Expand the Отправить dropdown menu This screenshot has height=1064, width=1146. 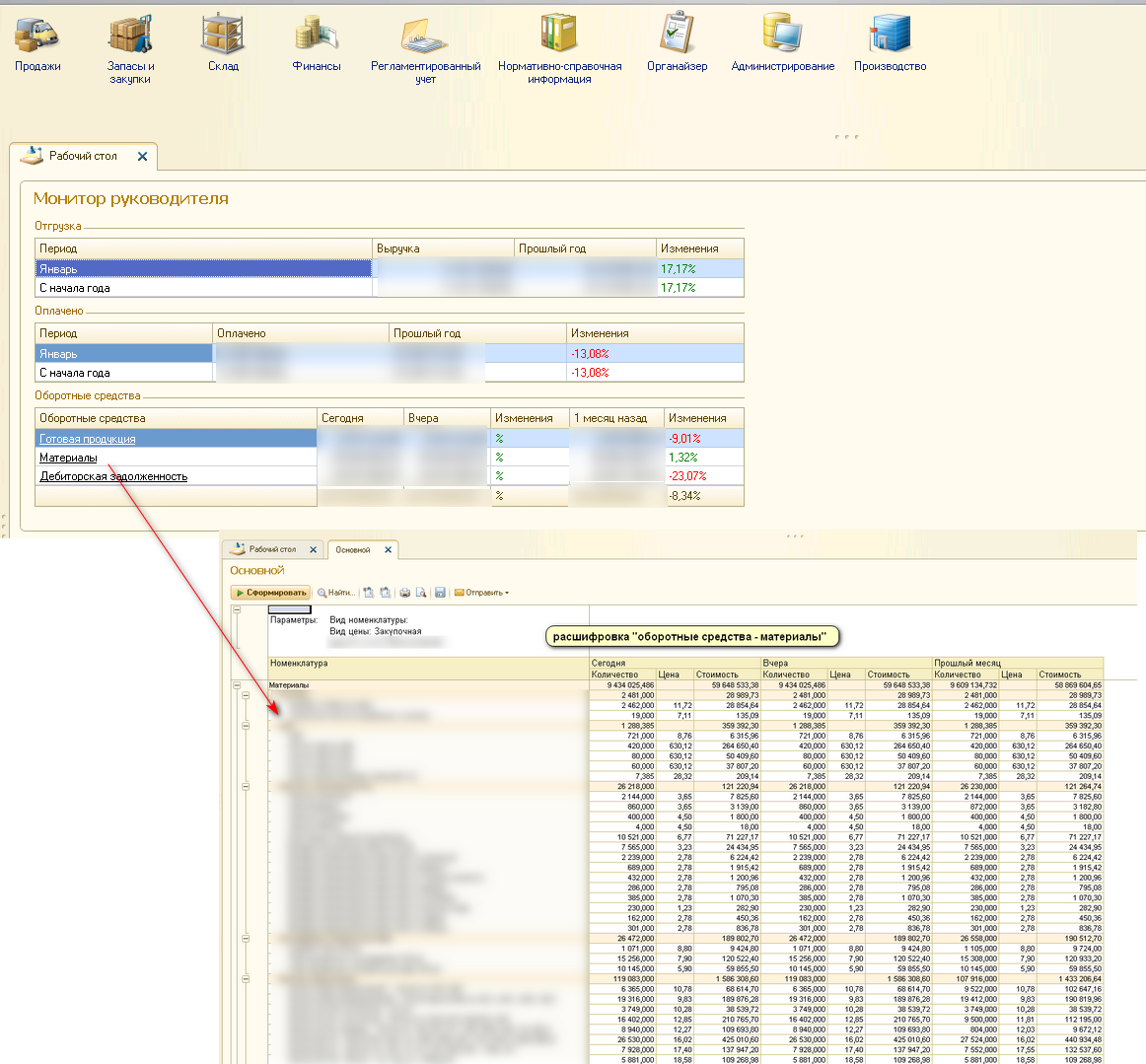(x=482, y=593)
